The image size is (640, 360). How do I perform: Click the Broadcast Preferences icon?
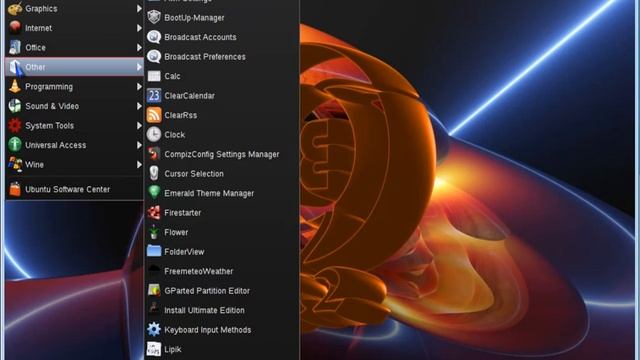tap(154, 56)
